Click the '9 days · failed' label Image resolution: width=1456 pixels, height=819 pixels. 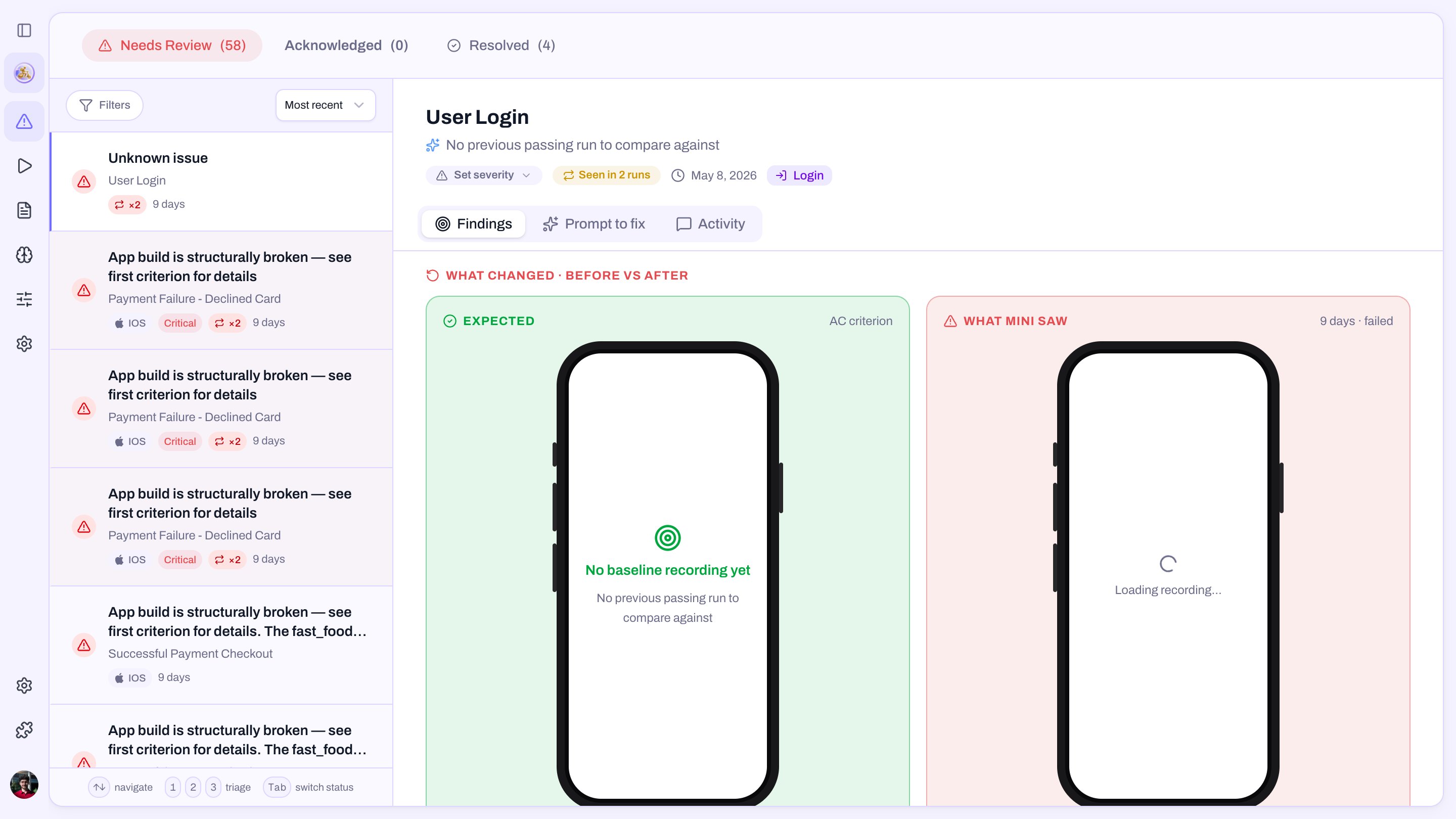(x=1356, y=321)
